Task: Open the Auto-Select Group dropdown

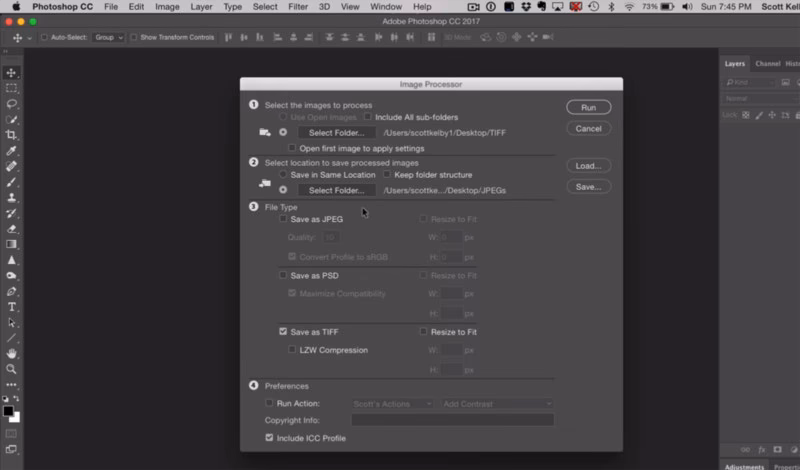Action: click(108, 37)
